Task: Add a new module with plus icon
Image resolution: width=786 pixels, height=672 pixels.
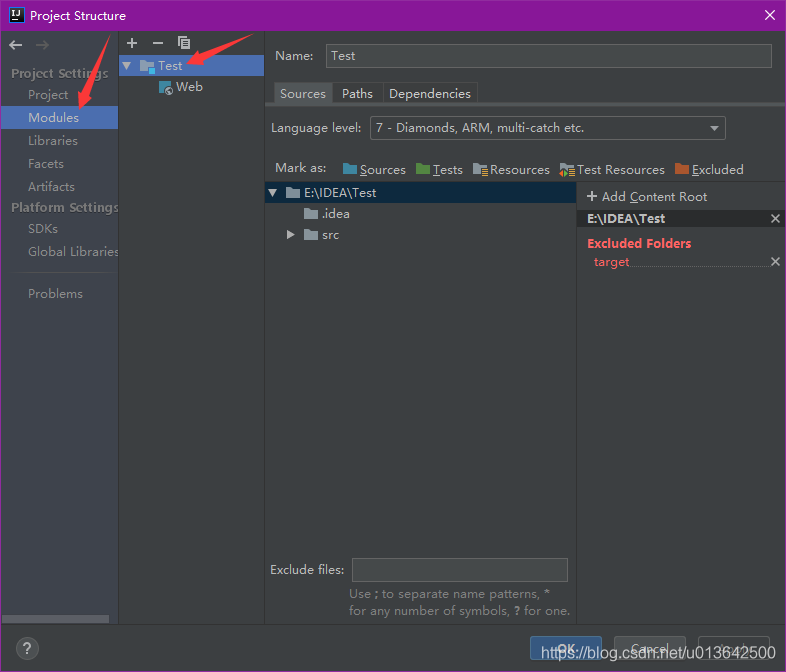Action: [x=132, y=43]
